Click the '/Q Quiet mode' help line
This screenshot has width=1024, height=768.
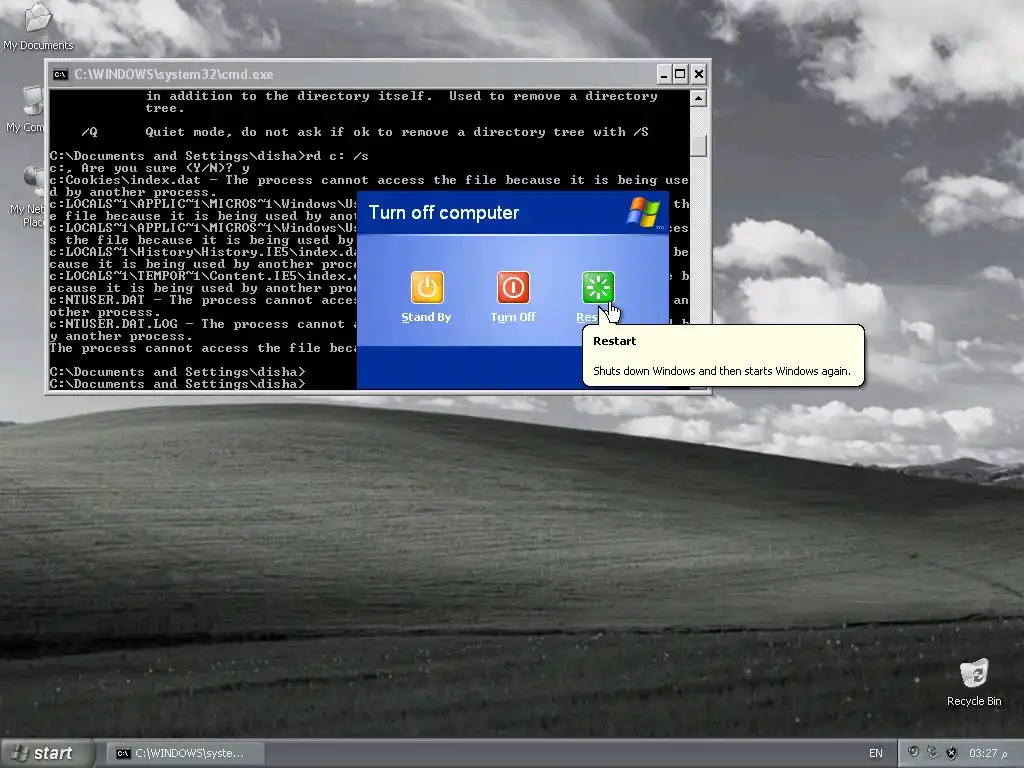tap(365, 132)
